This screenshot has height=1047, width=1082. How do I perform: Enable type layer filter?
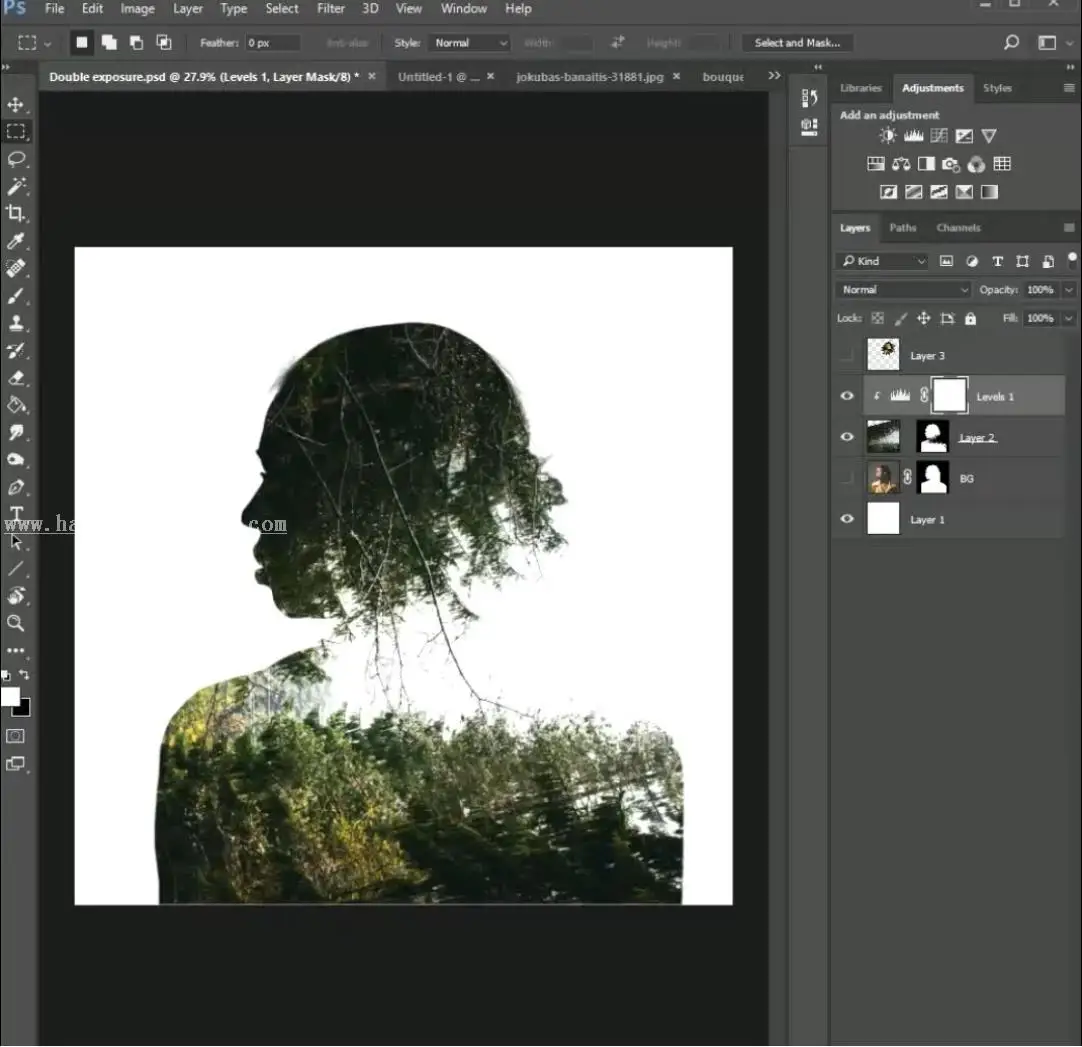coord(997,261)
